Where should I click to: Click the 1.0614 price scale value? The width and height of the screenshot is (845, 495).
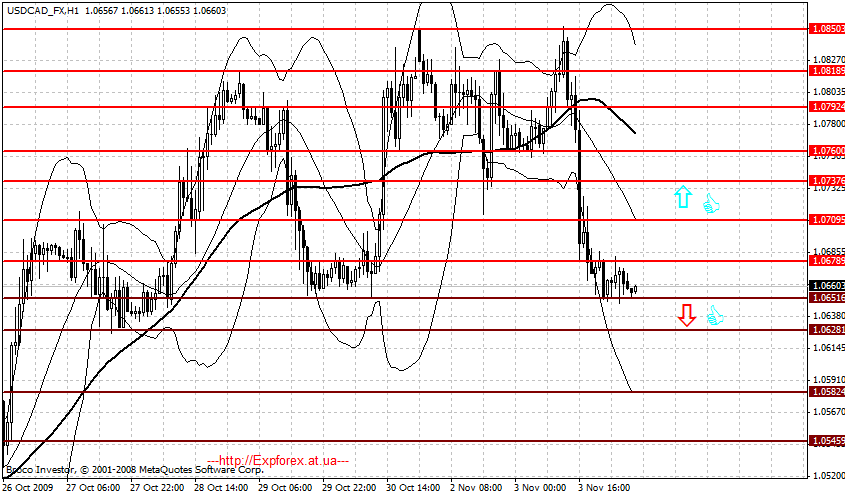tap(828, 348)
